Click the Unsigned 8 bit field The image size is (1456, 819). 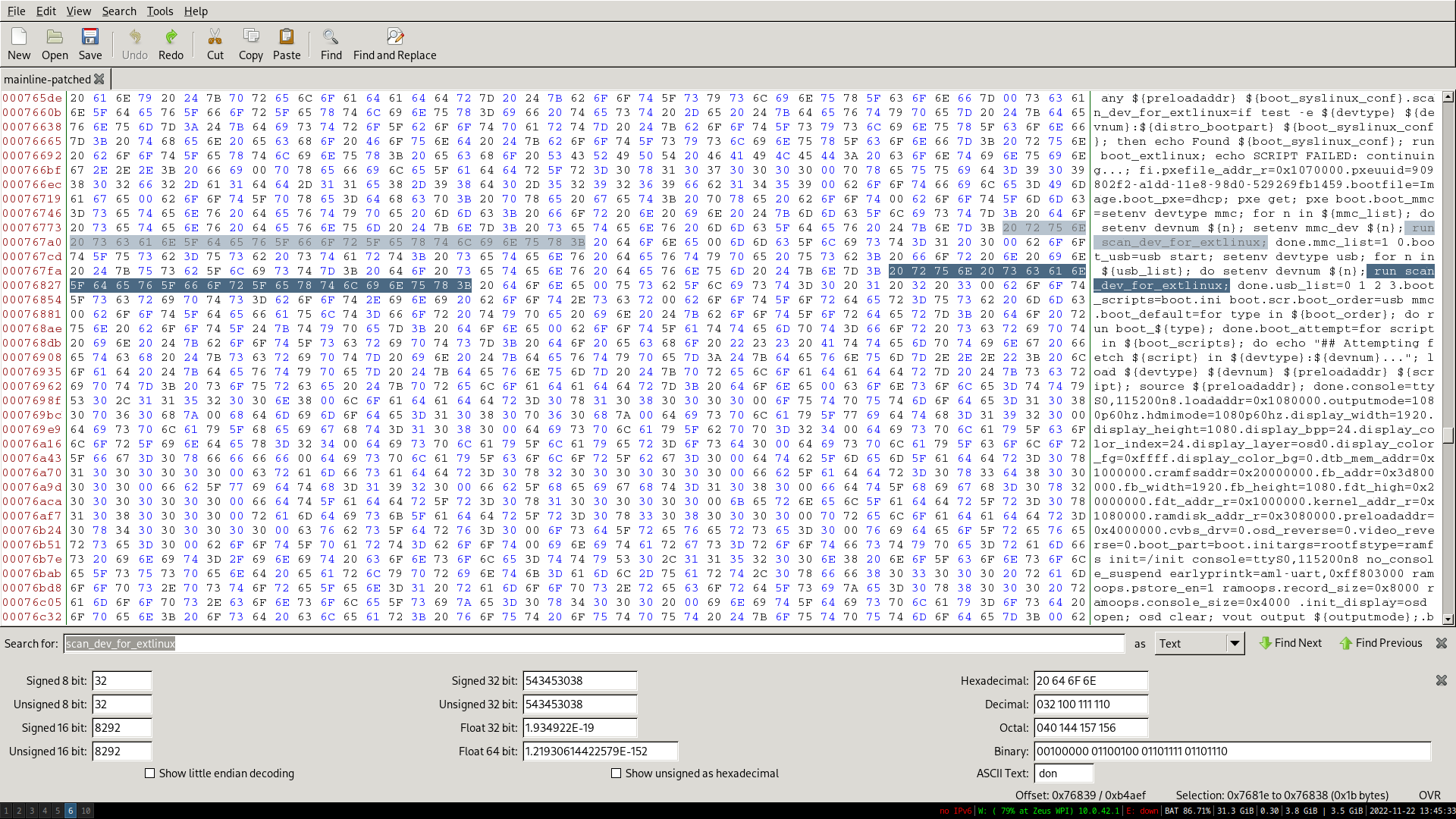122,704
